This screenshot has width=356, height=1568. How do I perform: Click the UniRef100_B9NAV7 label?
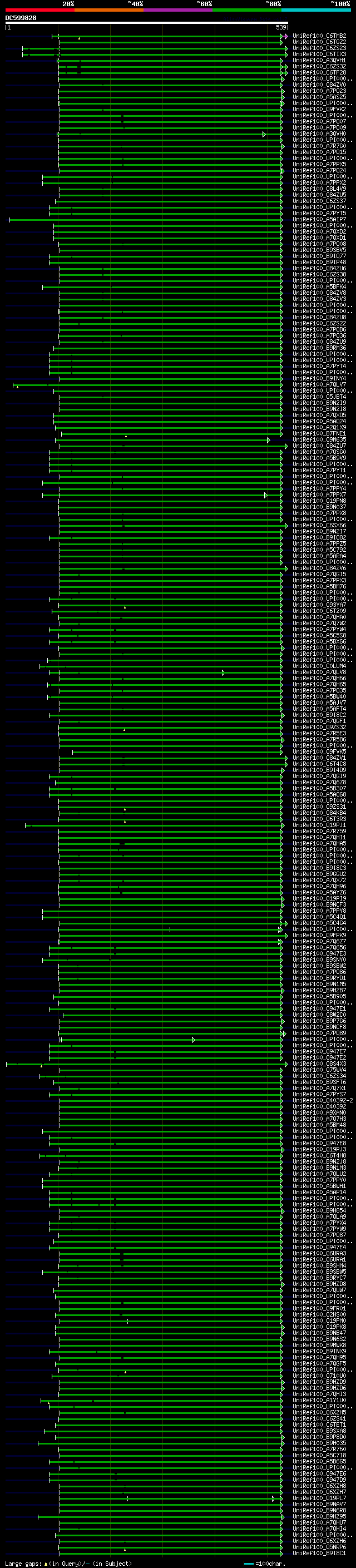point(319,1504)
